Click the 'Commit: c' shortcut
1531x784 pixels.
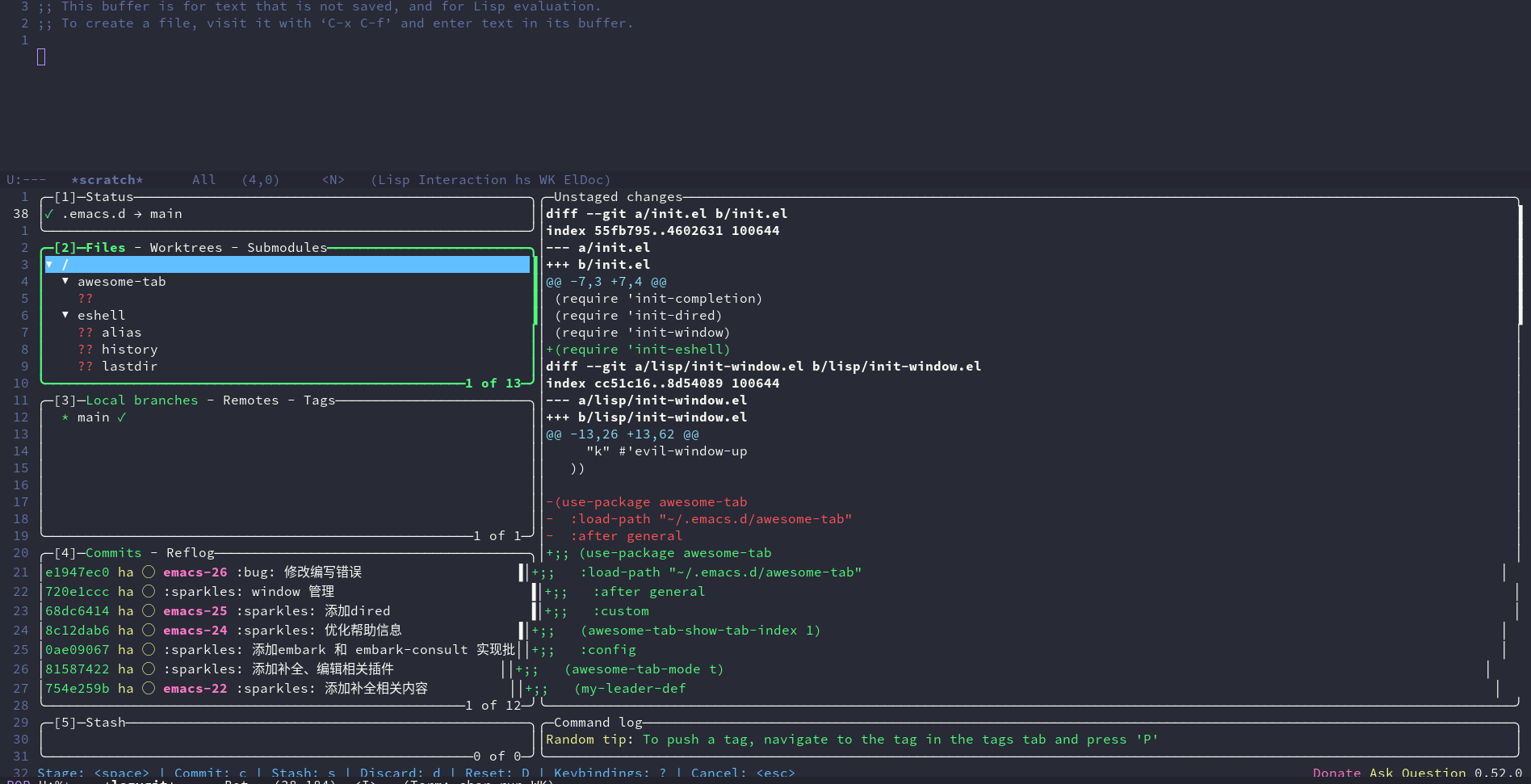coord(211,773)
